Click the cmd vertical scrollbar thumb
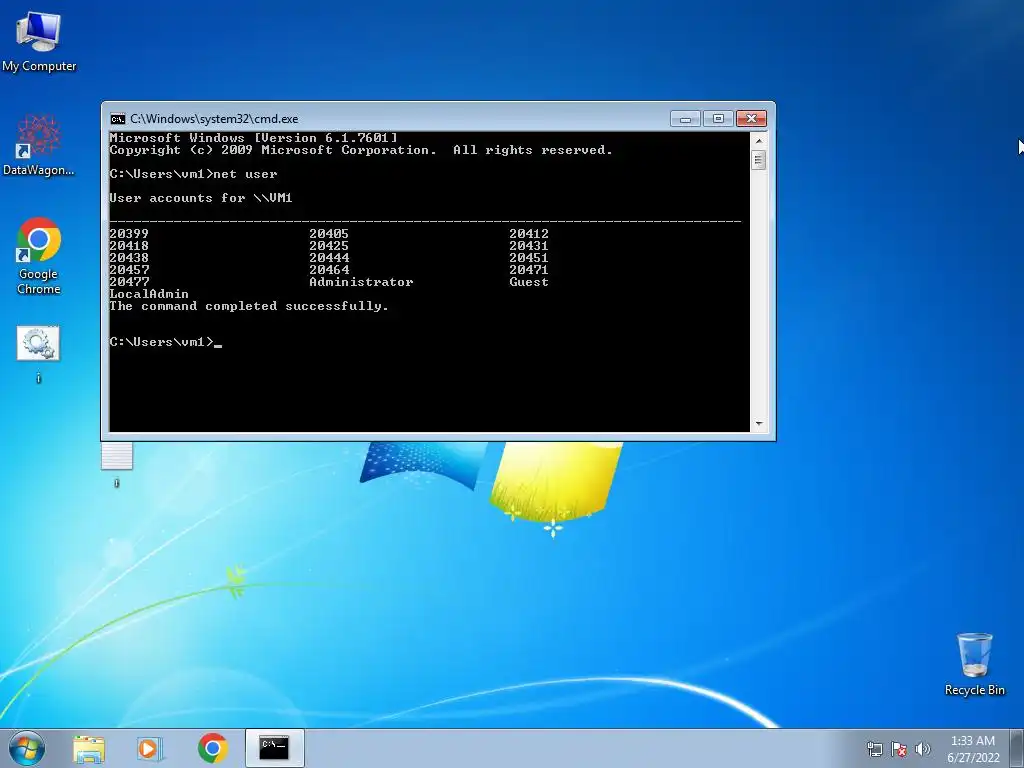This screenshot has height=768, width=1024. pyautogui.click(x=758, y=160)
